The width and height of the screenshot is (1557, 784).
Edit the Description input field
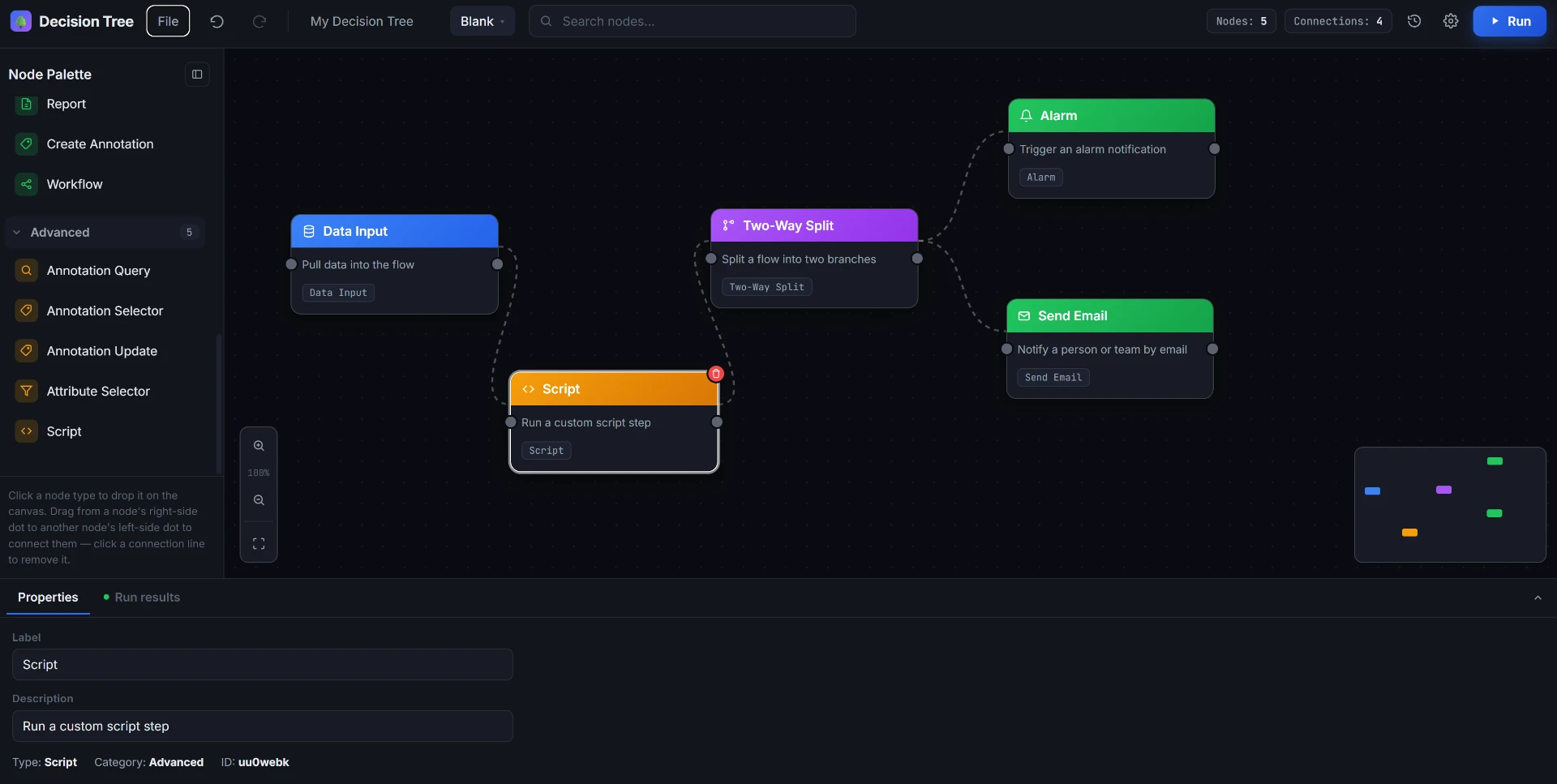click(x=263, y=726)
